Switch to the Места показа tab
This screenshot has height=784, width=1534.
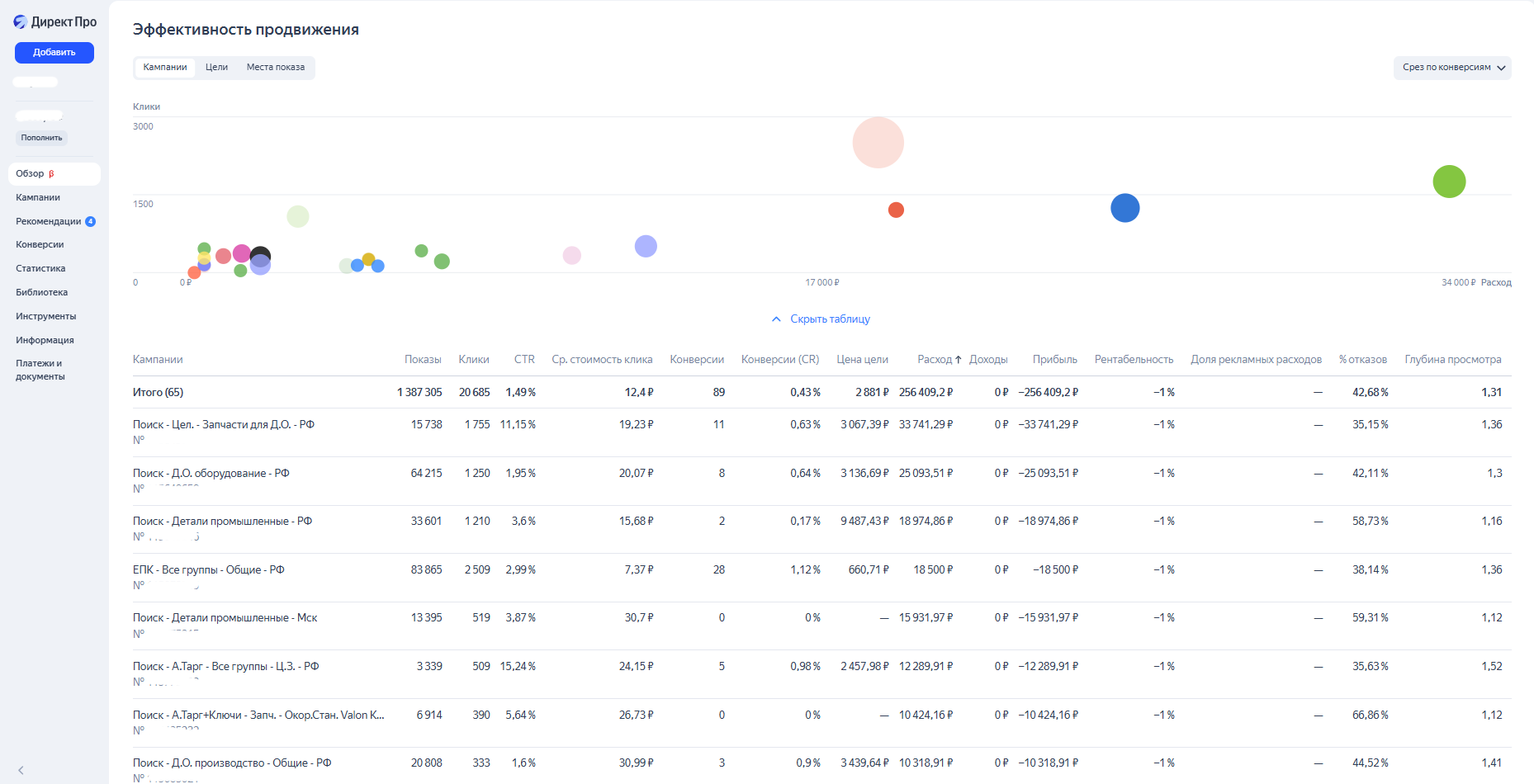[x=275, y=68]
